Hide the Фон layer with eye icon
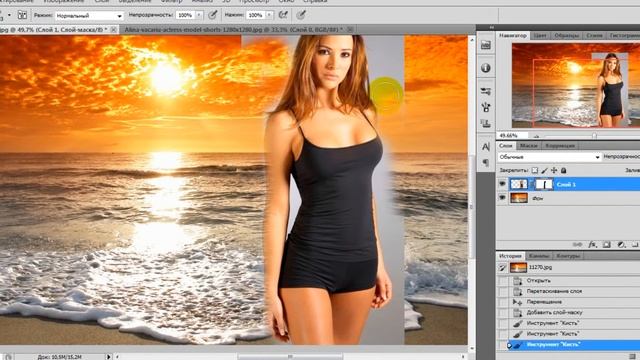The height and width of the screenshot is (360, 640). tap(502, 198)
